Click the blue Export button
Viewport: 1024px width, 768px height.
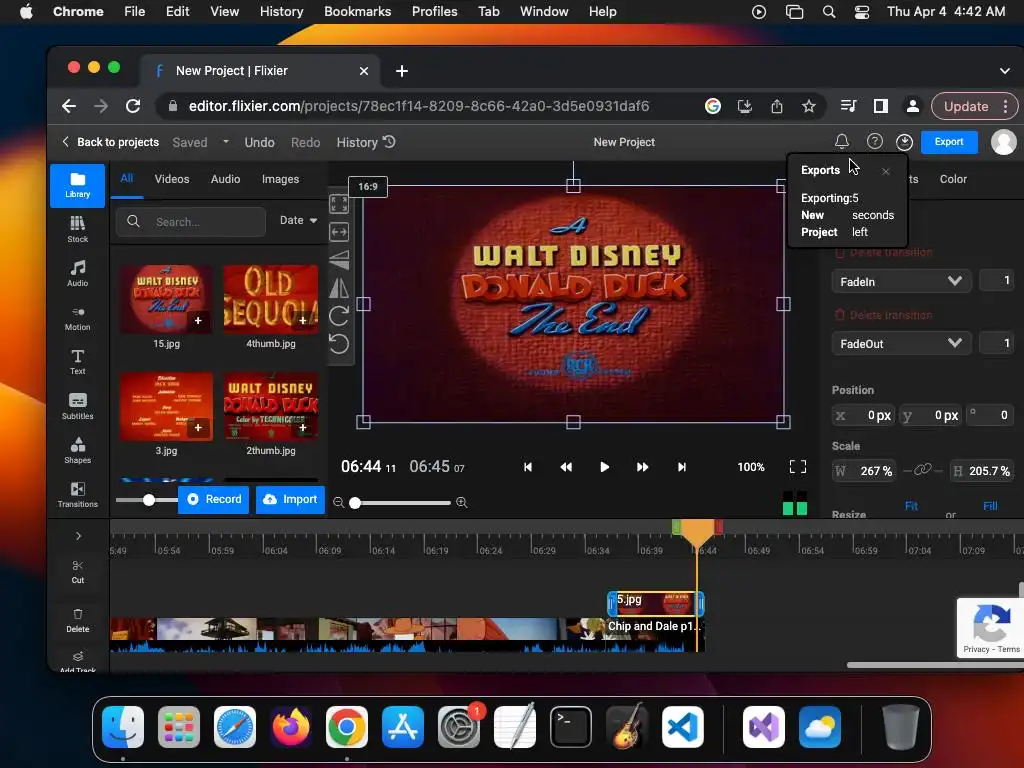click(x=949, y=142)
